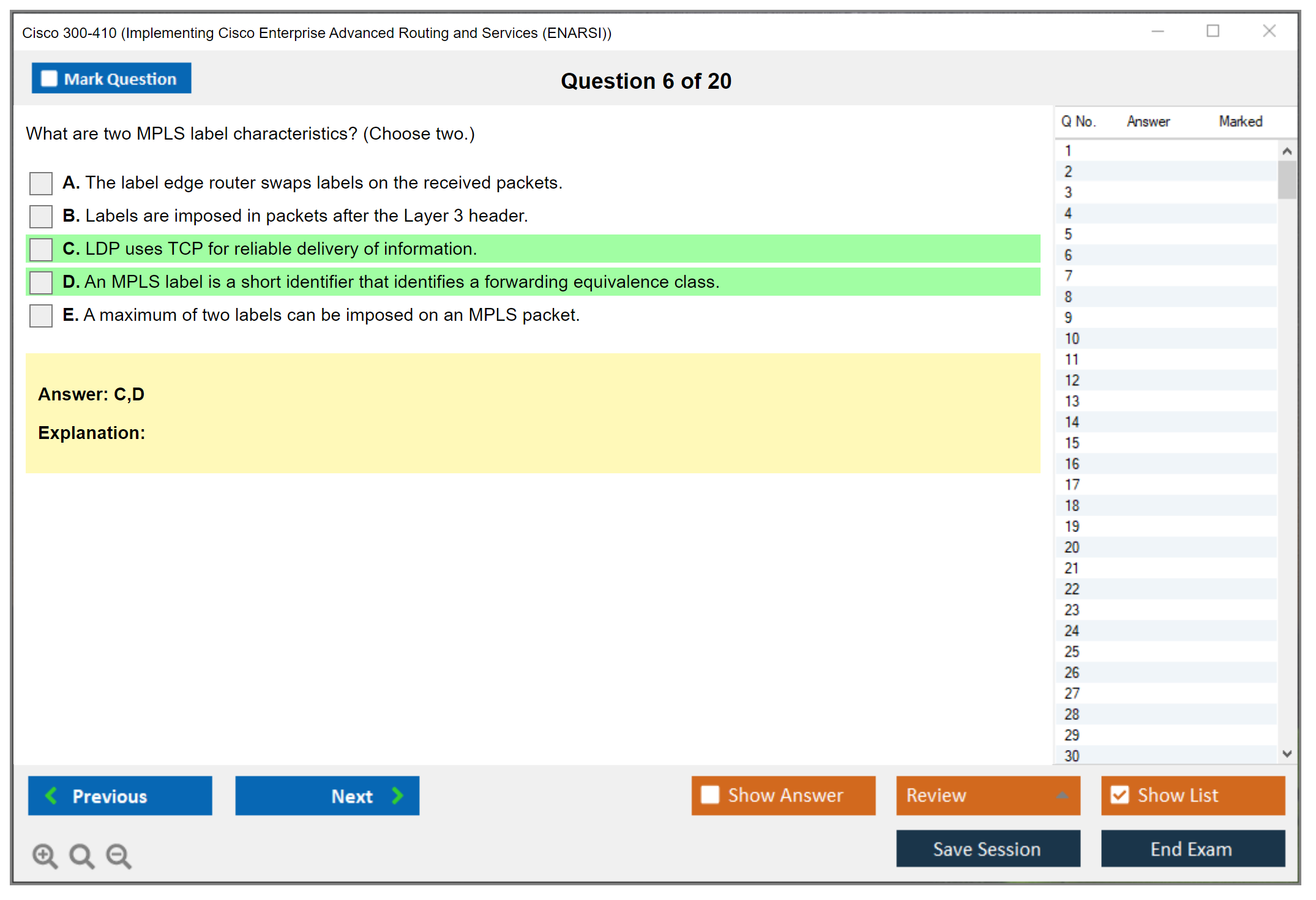Click the zoom in magnifier icon
The width and height of the screenshot is (1316, 900).
pos(45,855)
